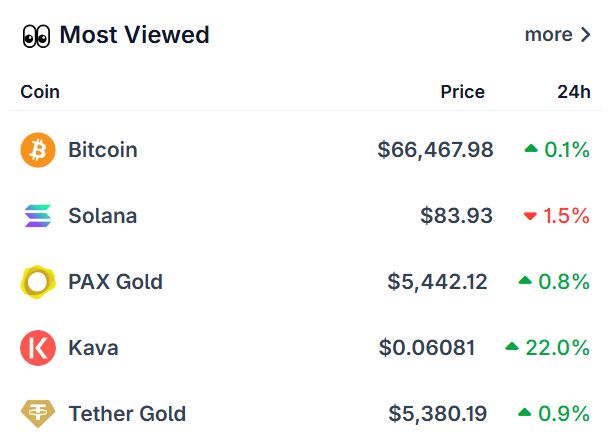View the Tether Gold coin name
The width and height of the screenshot is (610, 444).
point(127,414)
